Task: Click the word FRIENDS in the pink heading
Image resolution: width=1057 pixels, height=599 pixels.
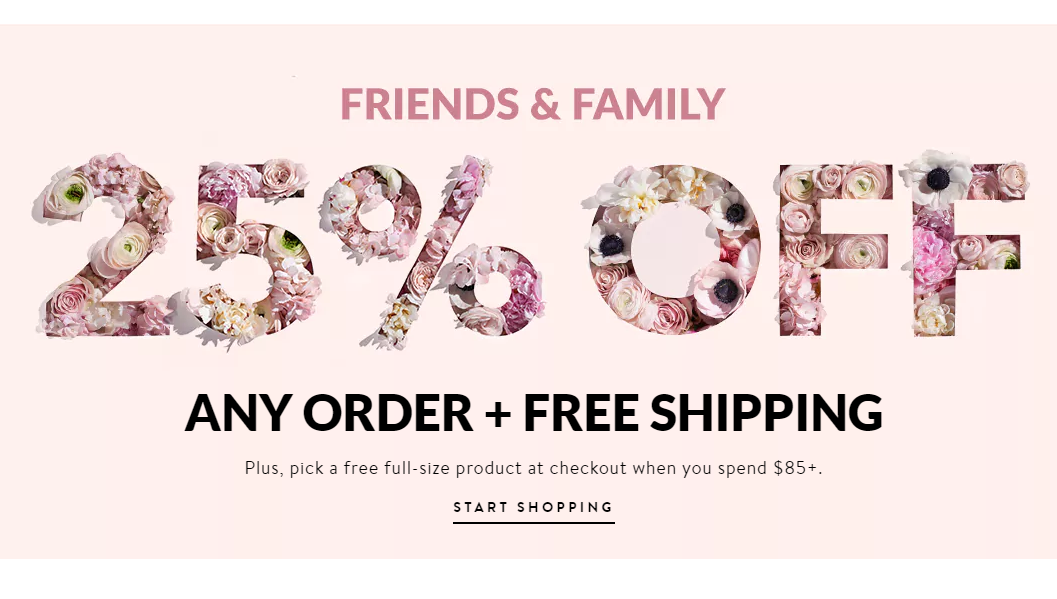Action: [x=429, y=104]
